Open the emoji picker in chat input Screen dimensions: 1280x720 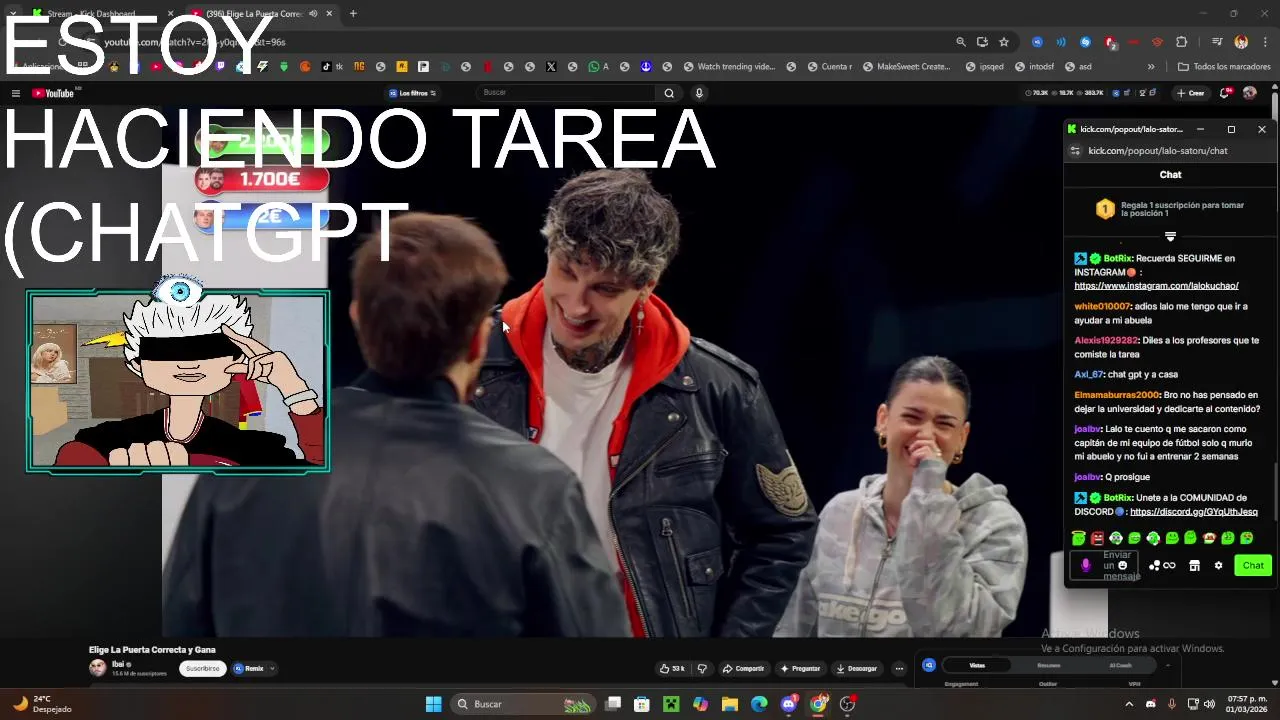click(1123, 566)
